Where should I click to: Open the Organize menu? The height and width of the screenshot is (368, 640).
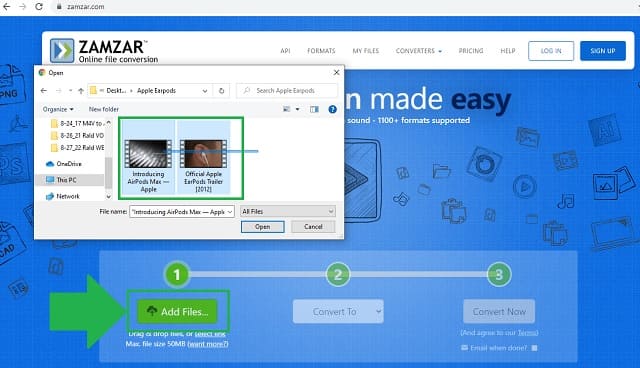58,109
